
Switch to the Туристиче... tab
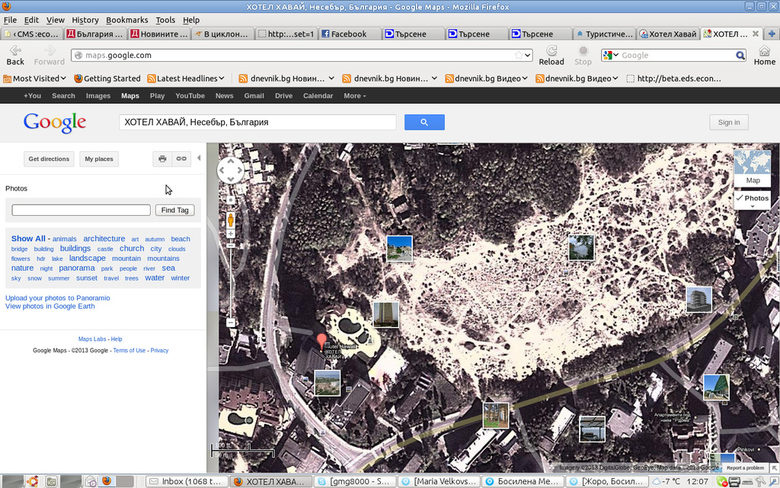pos(604,34)
